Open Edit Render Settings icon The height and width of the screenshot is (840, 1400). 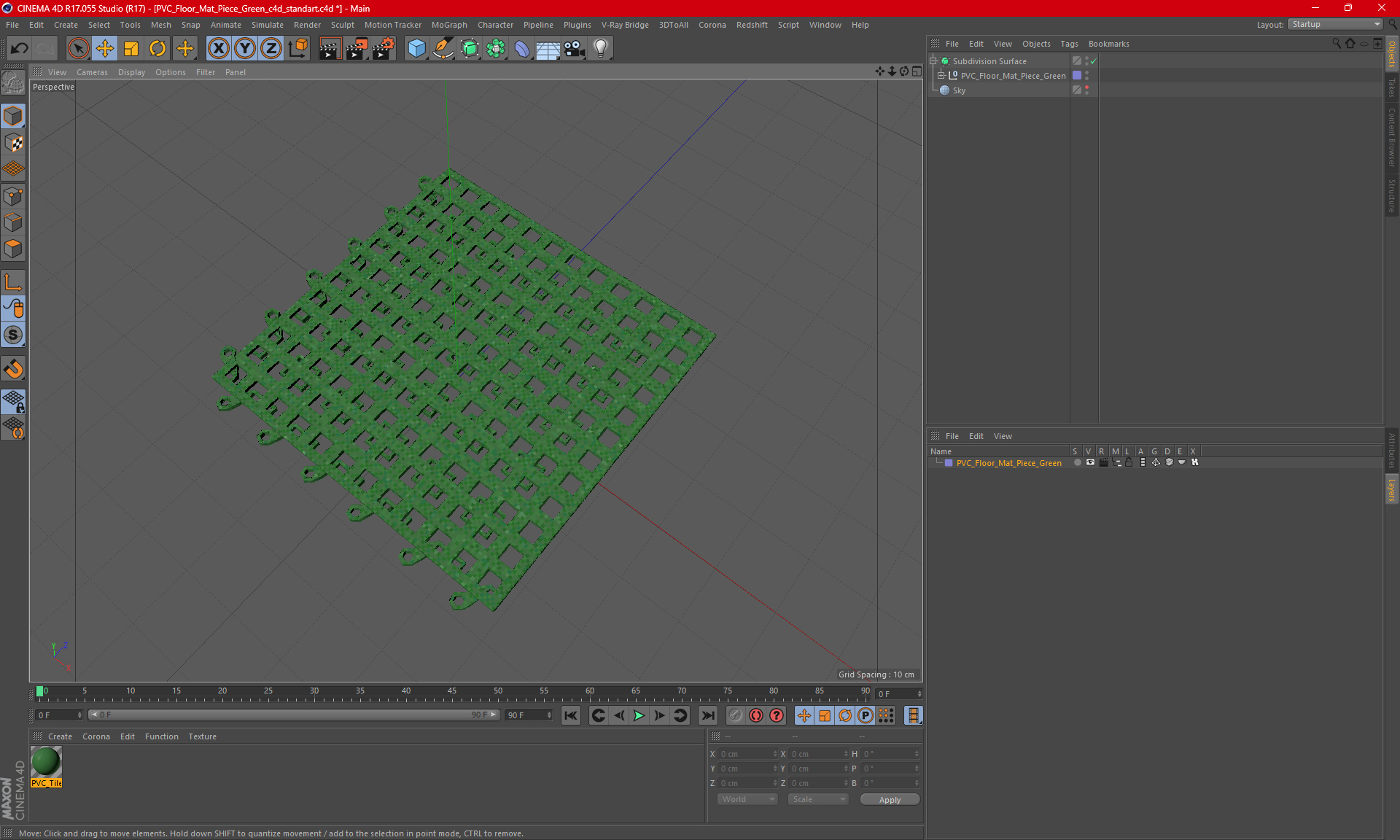[x=384, y=49]
